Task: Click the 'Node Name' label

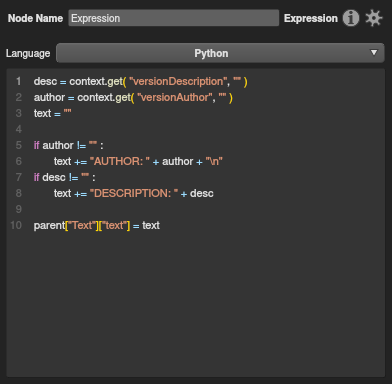Action: pos(35,18)
